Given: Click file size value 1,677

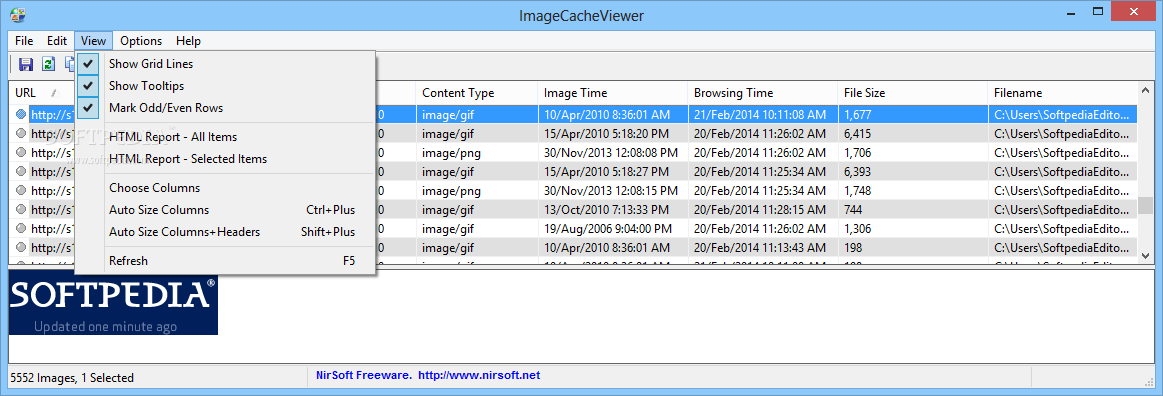Looking at the screenshot, I should point(857,115).
